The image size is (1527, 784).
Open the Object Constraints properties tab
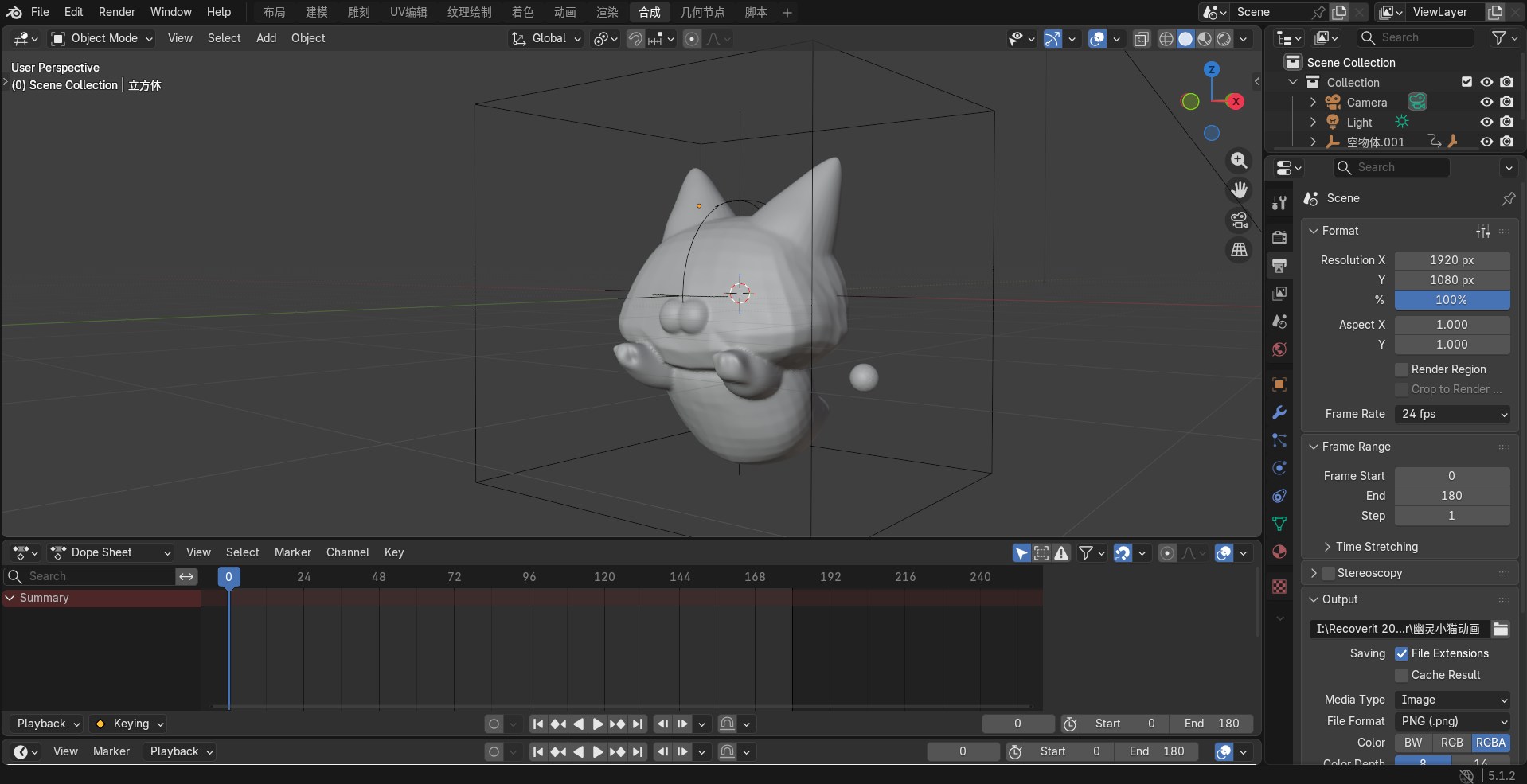click(1279, 496)
